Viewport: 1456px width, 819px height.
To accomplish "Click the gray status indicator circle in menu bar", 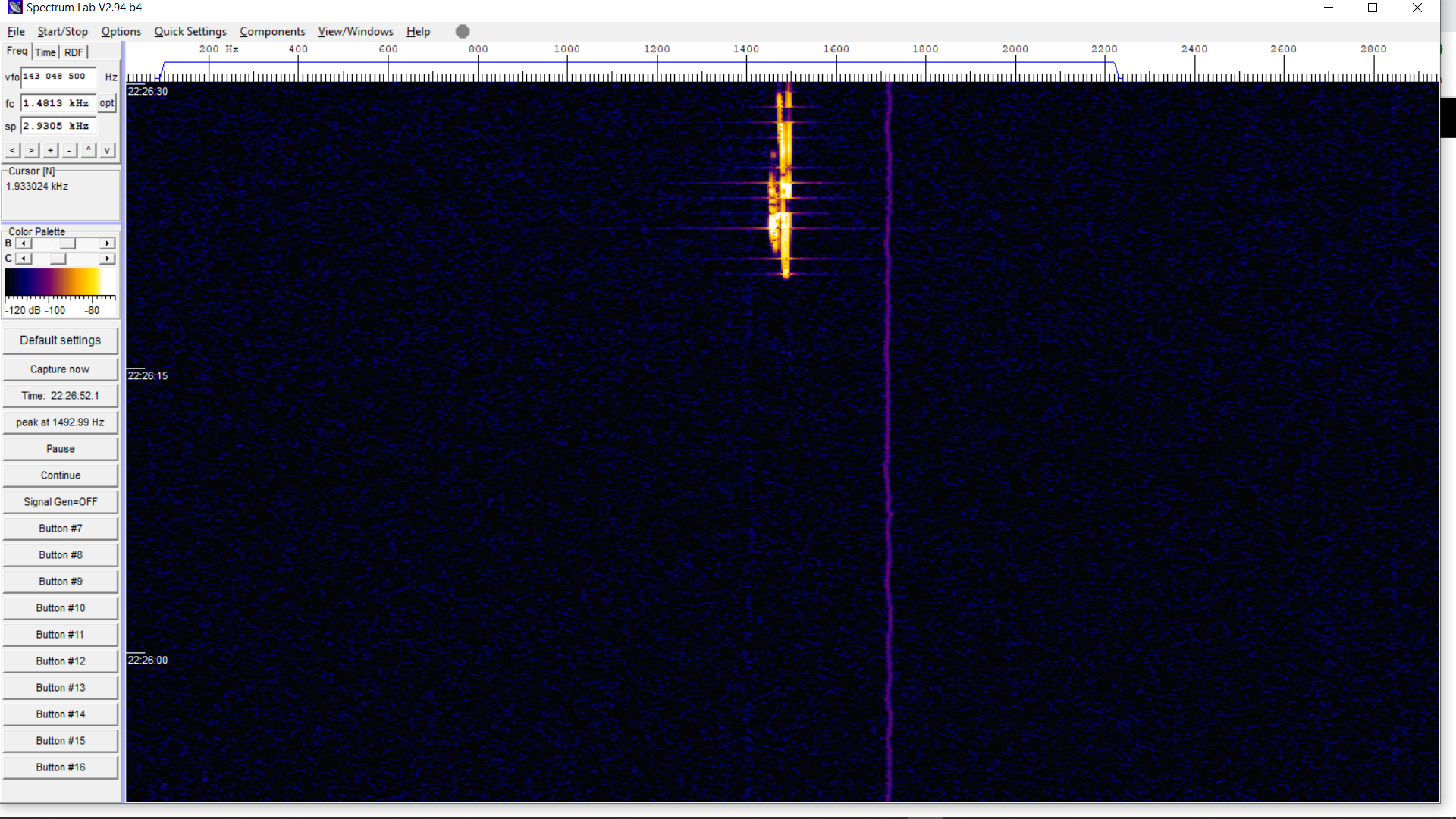I will 463,31.
